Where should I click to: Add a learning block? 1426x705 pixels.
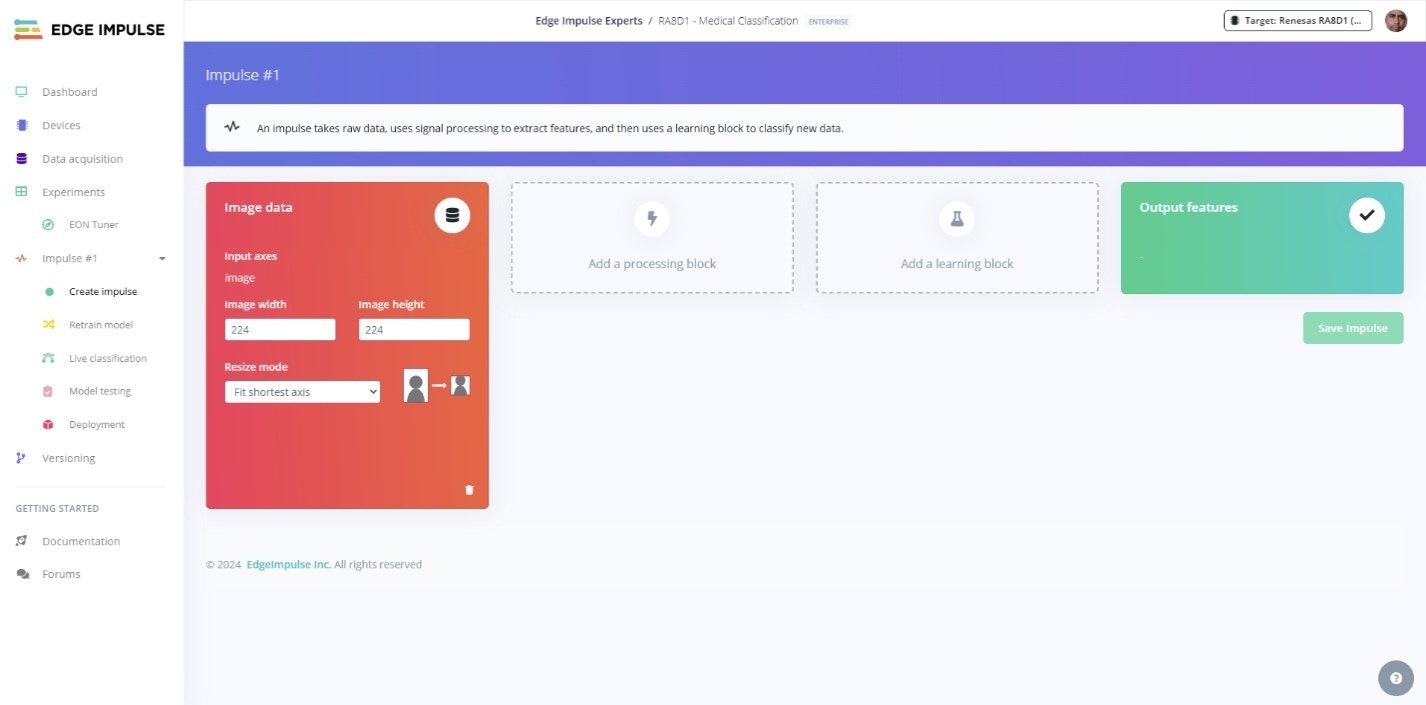pos(957,237)
